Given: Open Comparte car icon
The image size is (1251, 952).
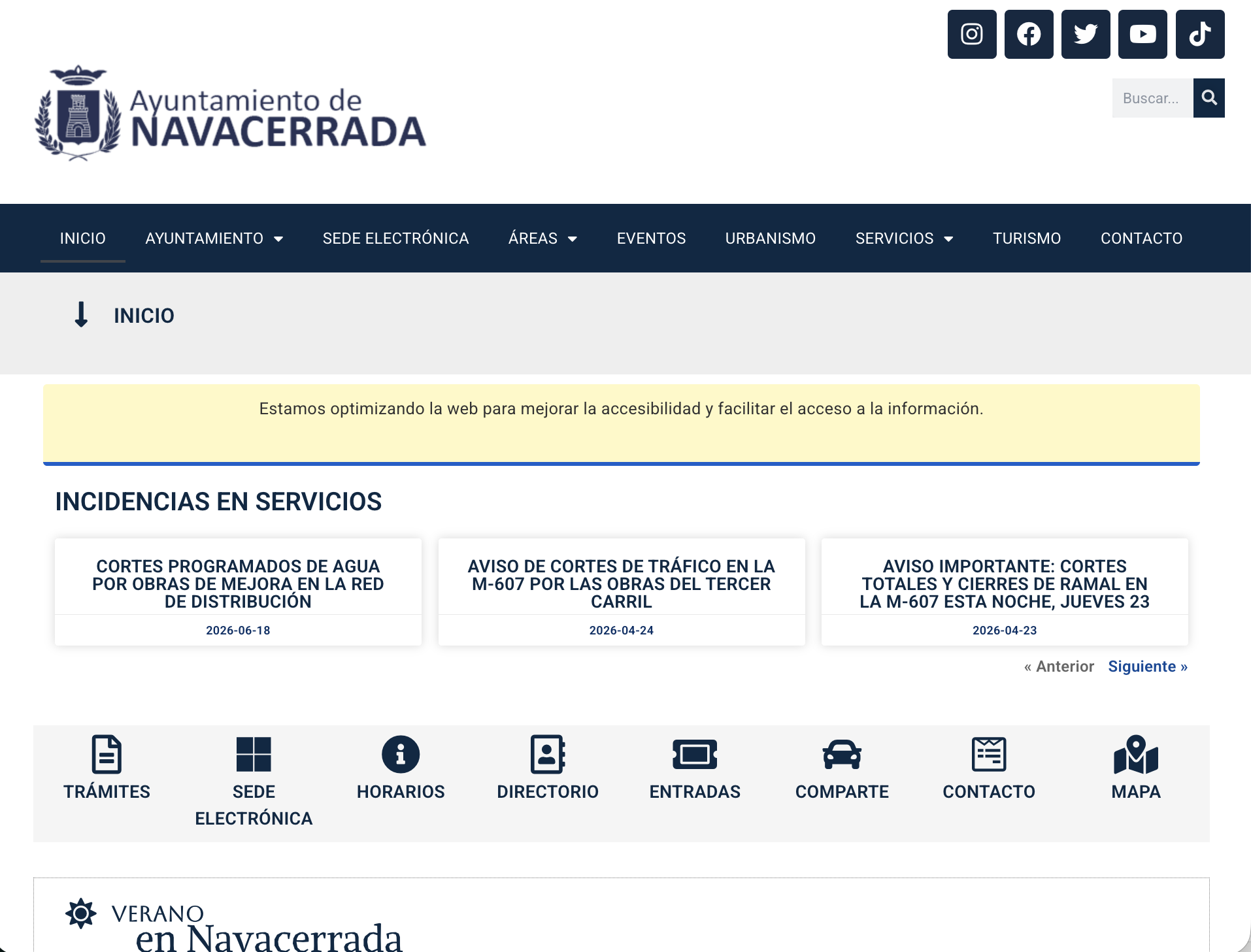Looking at the screenshot, I should point(842,755).
